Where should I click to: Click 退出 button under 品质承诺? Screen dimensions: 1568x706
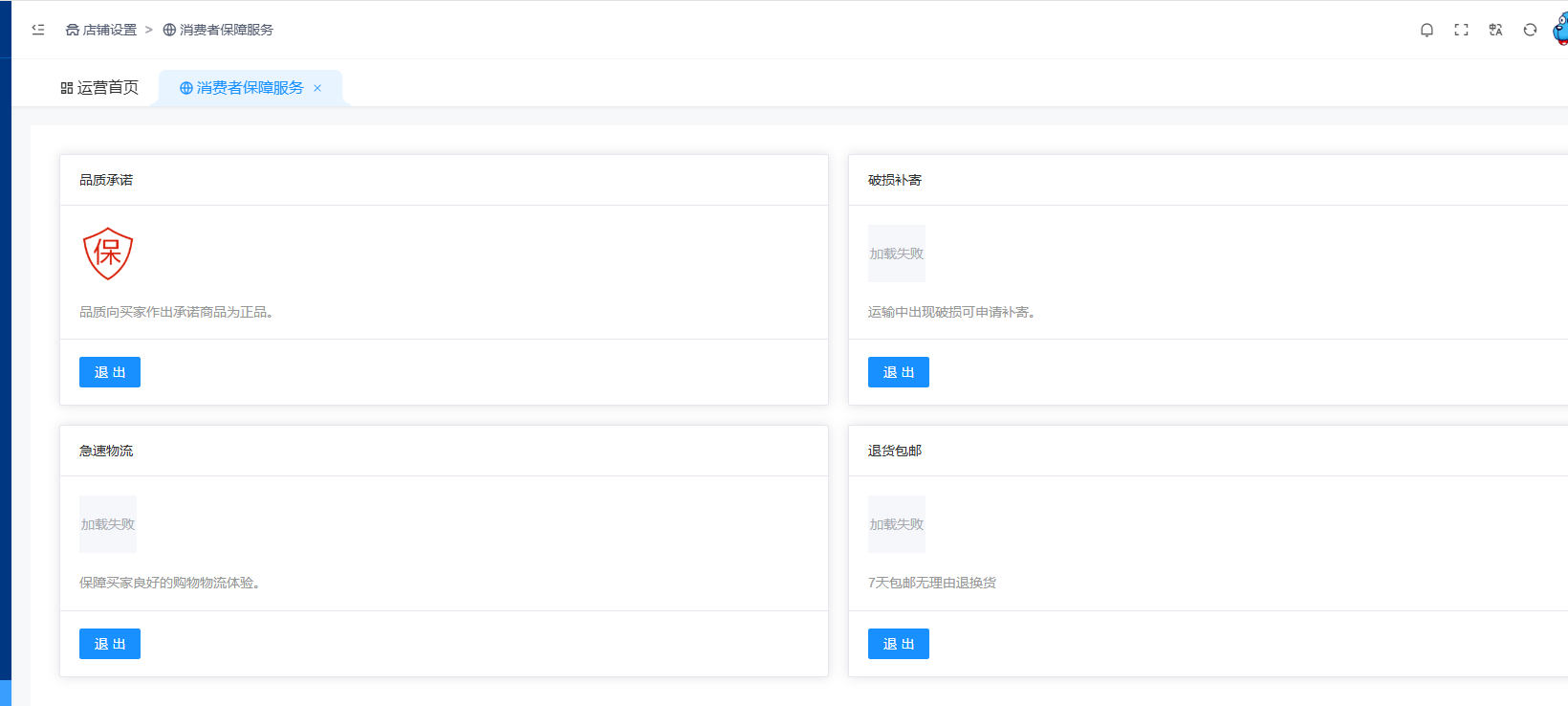(110, 372)
